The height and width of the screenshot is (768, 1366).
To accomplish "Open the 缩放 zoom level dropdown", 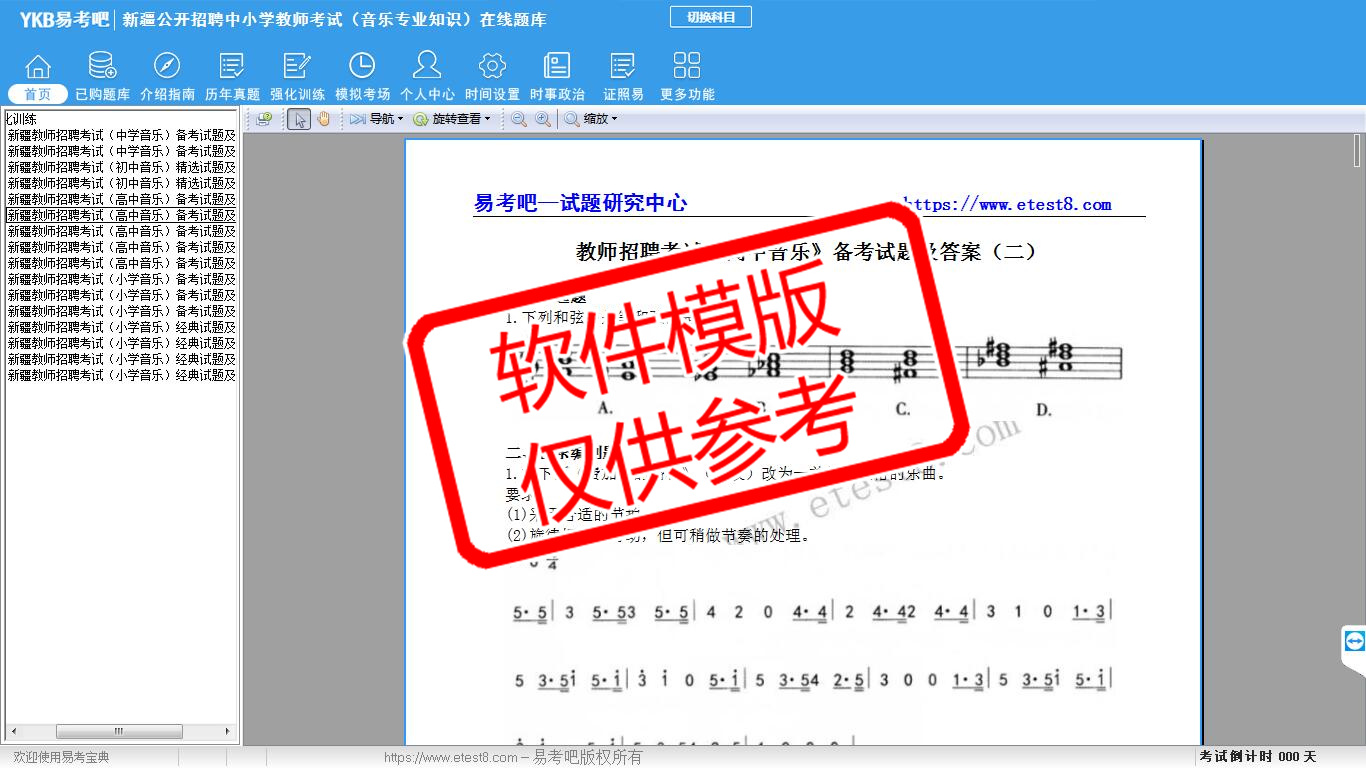I will click(591, 119).
